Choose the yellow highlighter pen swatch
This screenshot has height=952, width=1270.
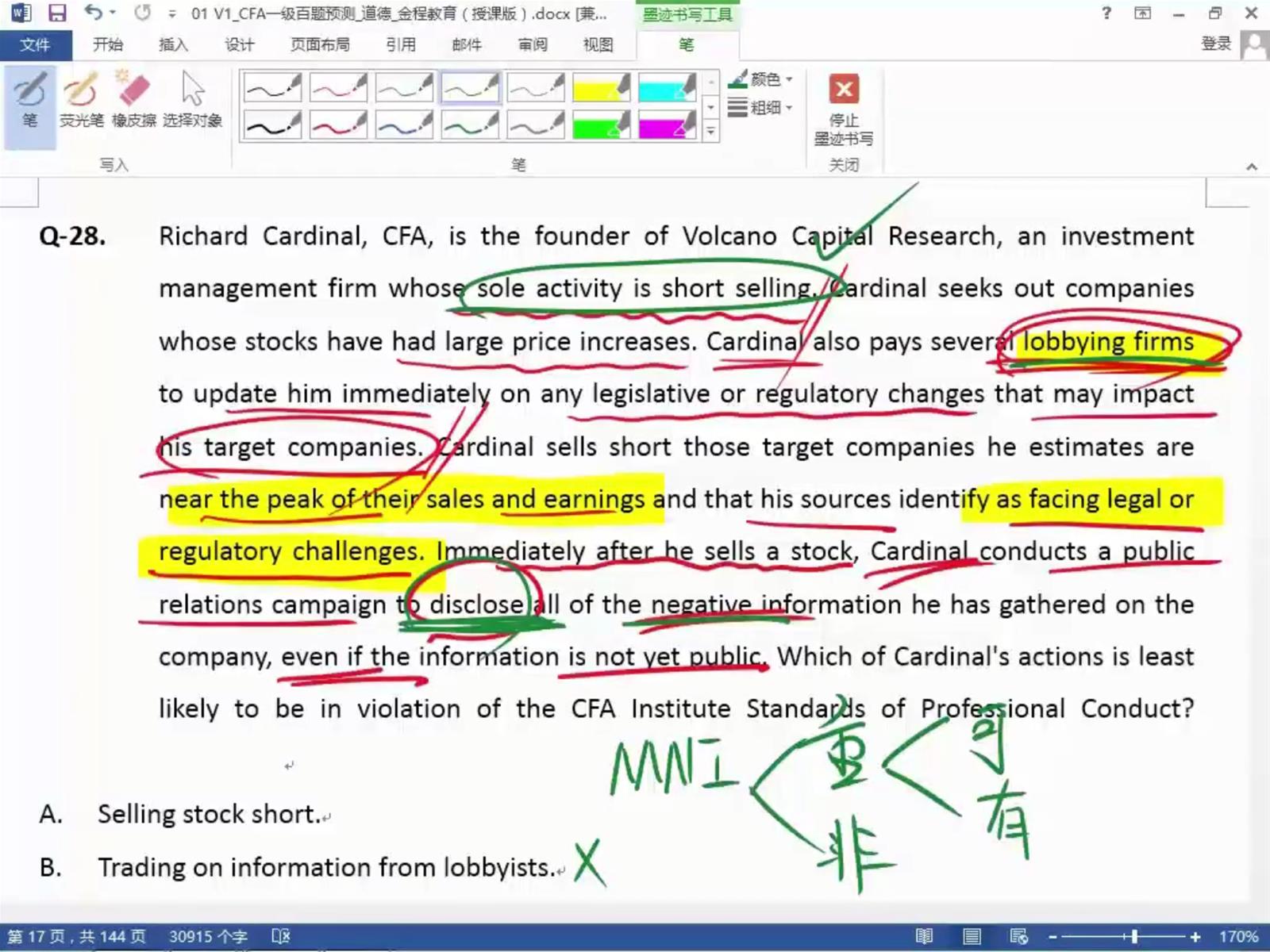tap(600, 87)
